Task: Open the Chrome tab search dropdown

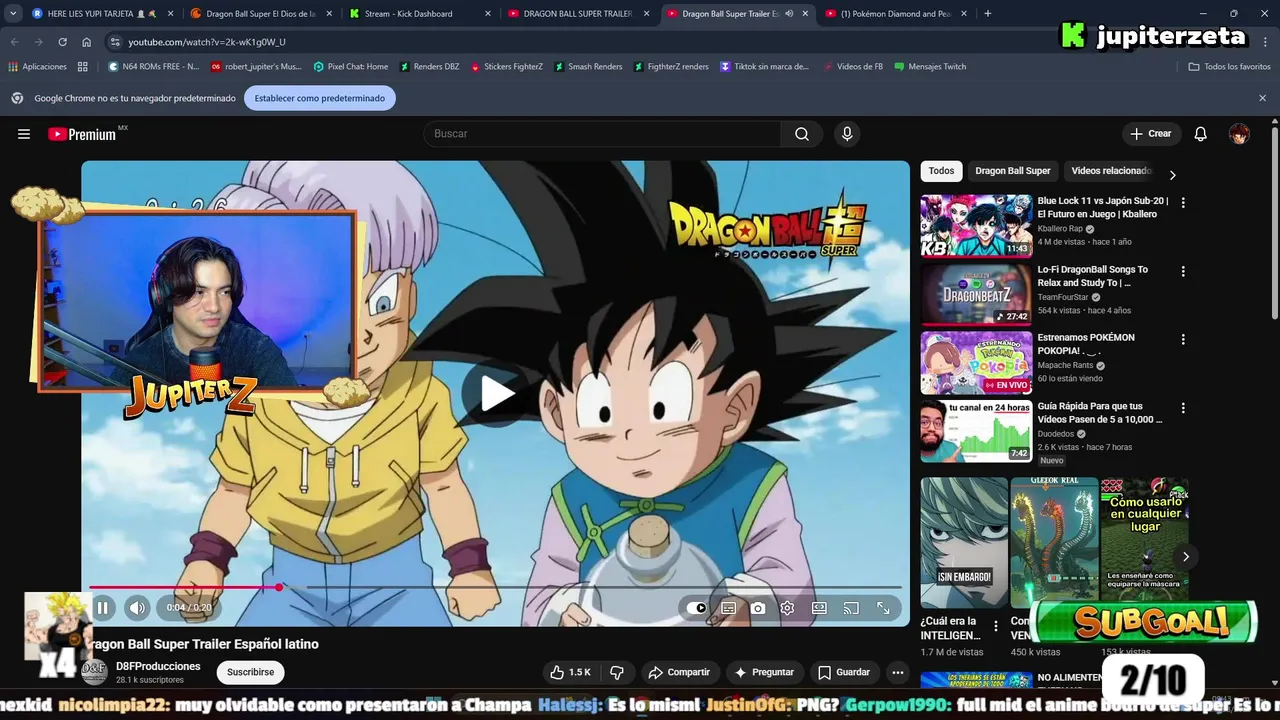Action: click(x=13, y=14)
